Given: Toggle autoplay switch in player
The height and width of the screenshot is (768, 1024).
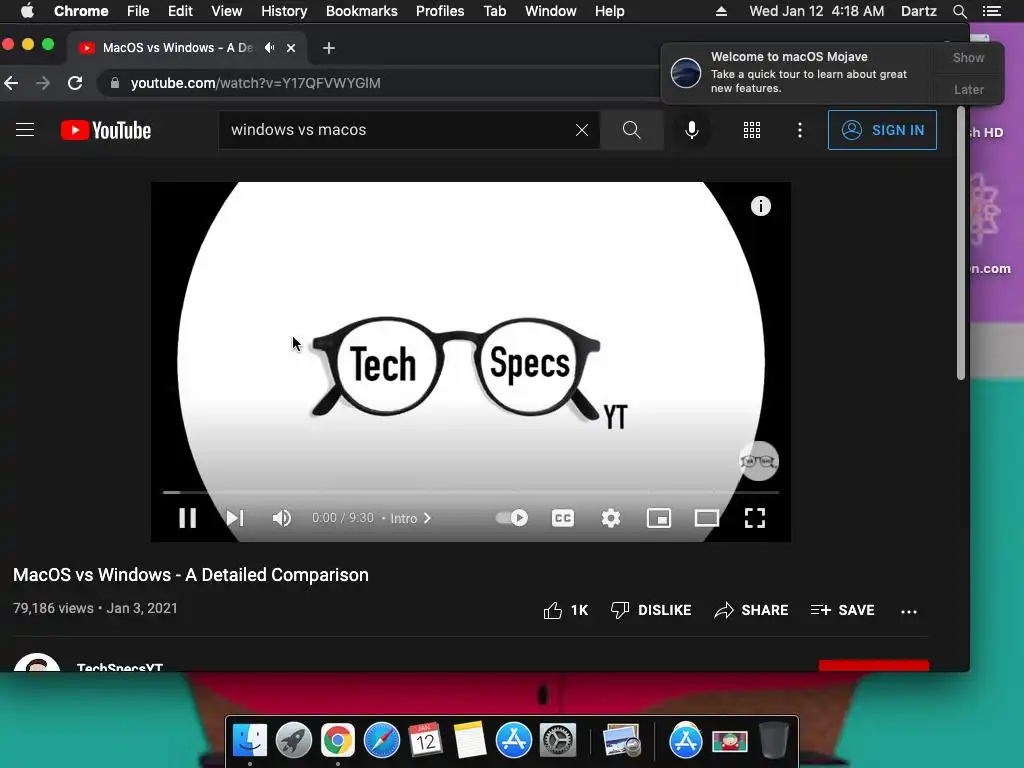Looking at the screenshot, I should click(x=511, y=518).
